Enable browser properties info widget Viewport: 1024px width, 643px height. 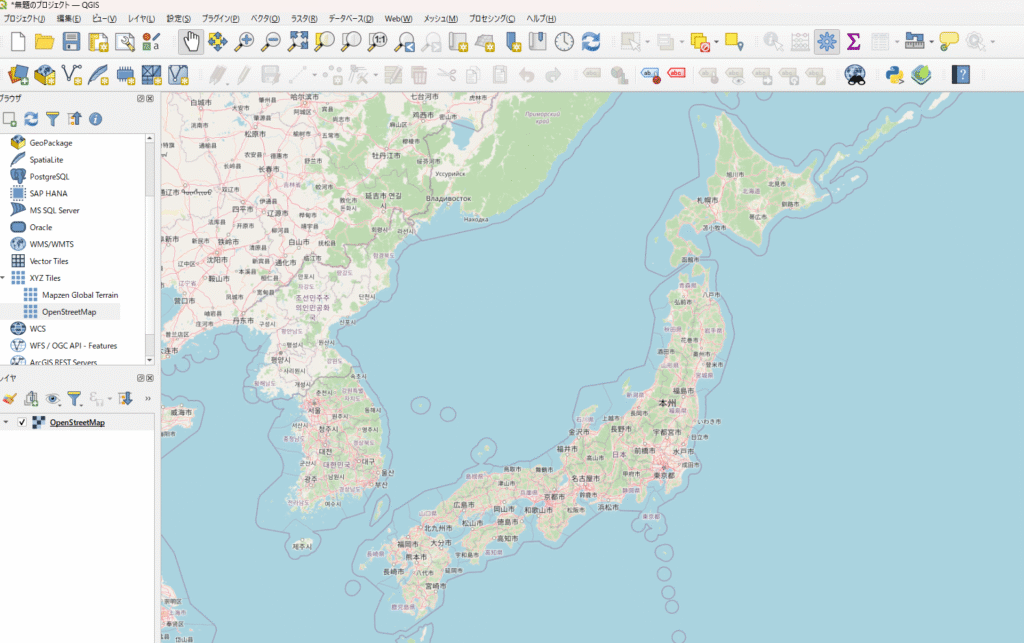pyautogui.click(x=95, y=119)
